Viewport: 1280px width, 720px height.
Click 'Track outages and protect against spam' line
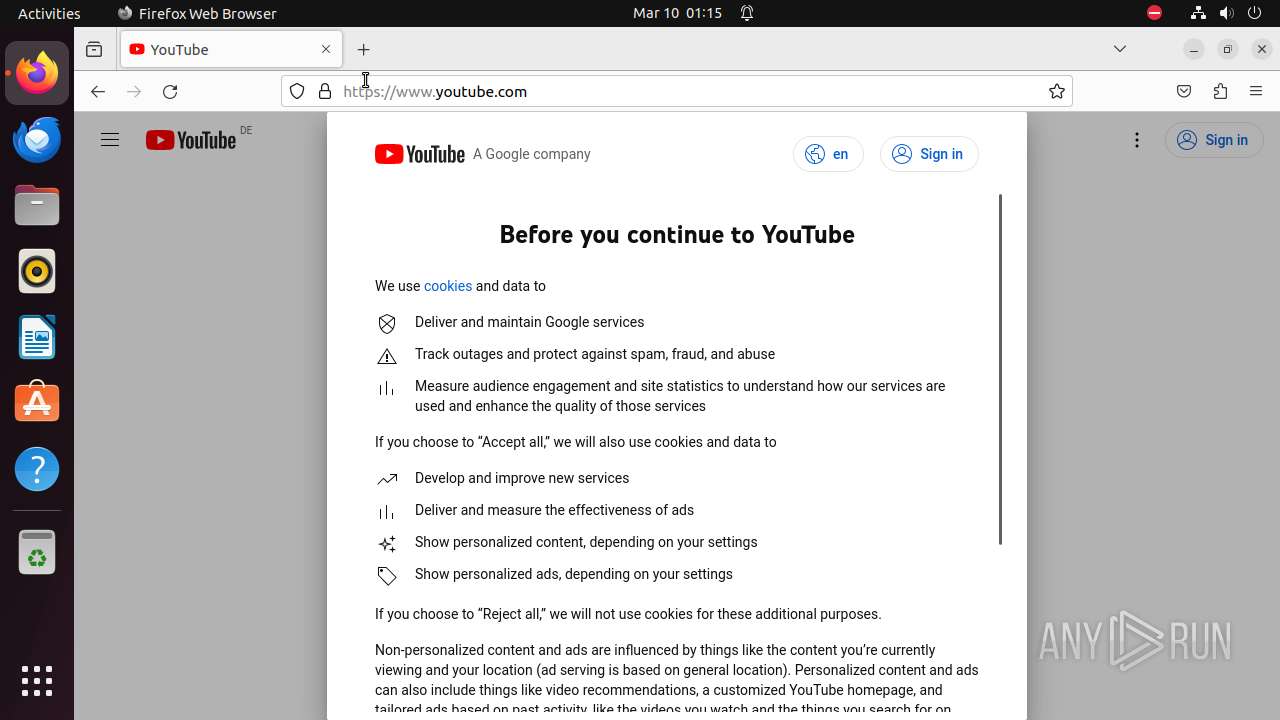[595, 354]
